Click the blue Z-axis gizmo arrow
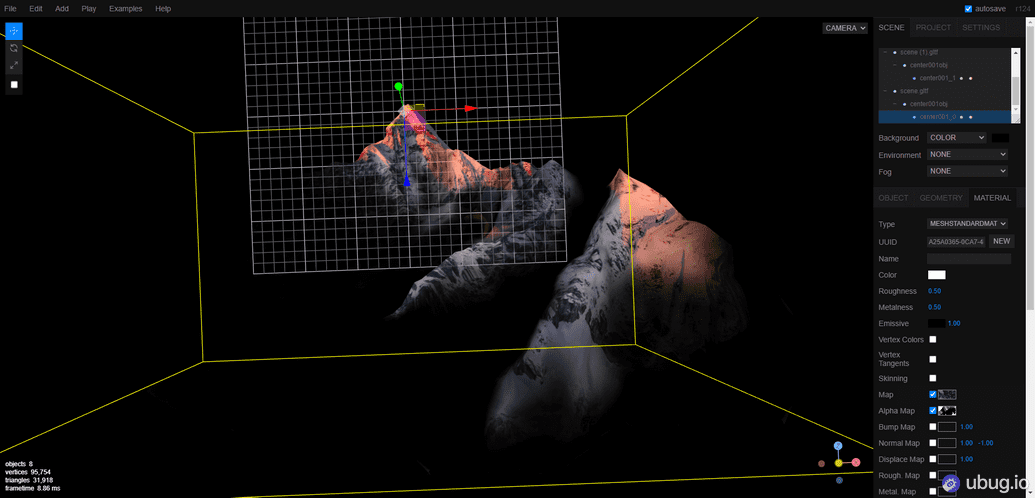Image resolution: width=1035 pixels, height=498 pixels. click(407, 180)
